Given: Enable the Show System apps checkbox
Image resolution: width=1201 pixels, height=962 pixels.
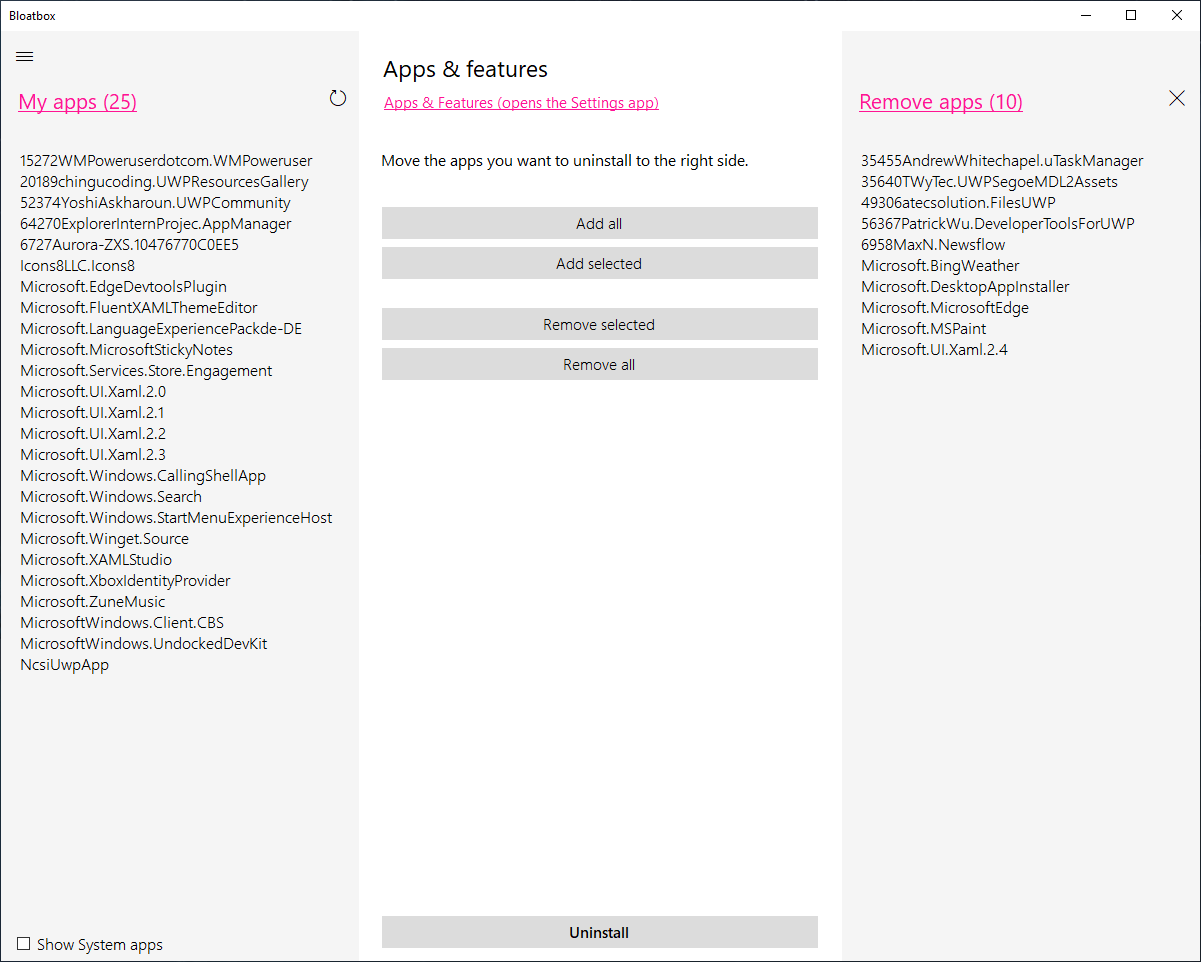Looking at the screenshot, I should [24, 944].
